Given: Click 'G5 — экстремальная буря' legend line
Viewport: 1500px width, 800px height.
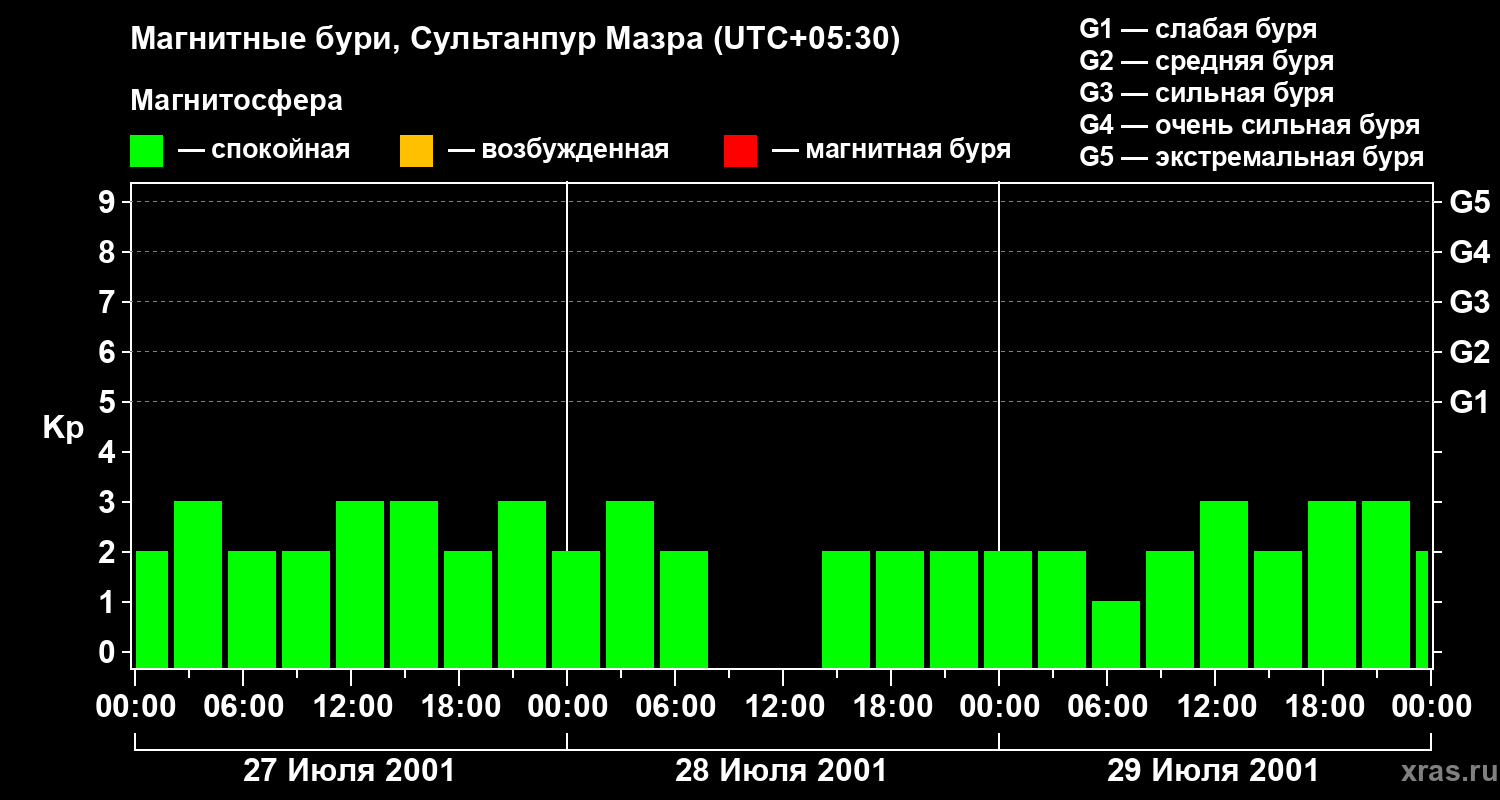Looking at the screenshot, I should (1252, 158).
